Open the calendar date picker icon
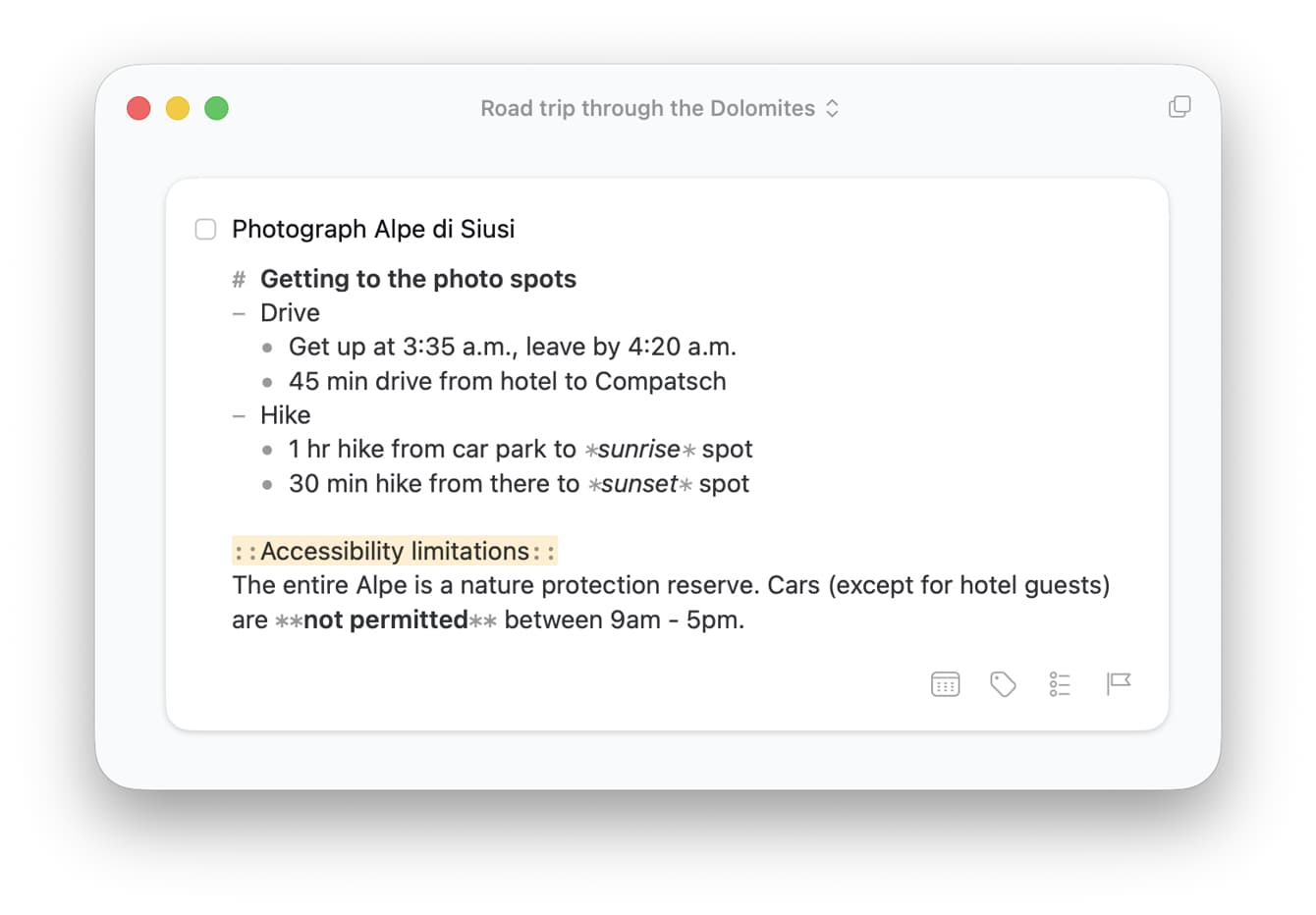Screen dimensions: 1316x915 coord(945,683)
